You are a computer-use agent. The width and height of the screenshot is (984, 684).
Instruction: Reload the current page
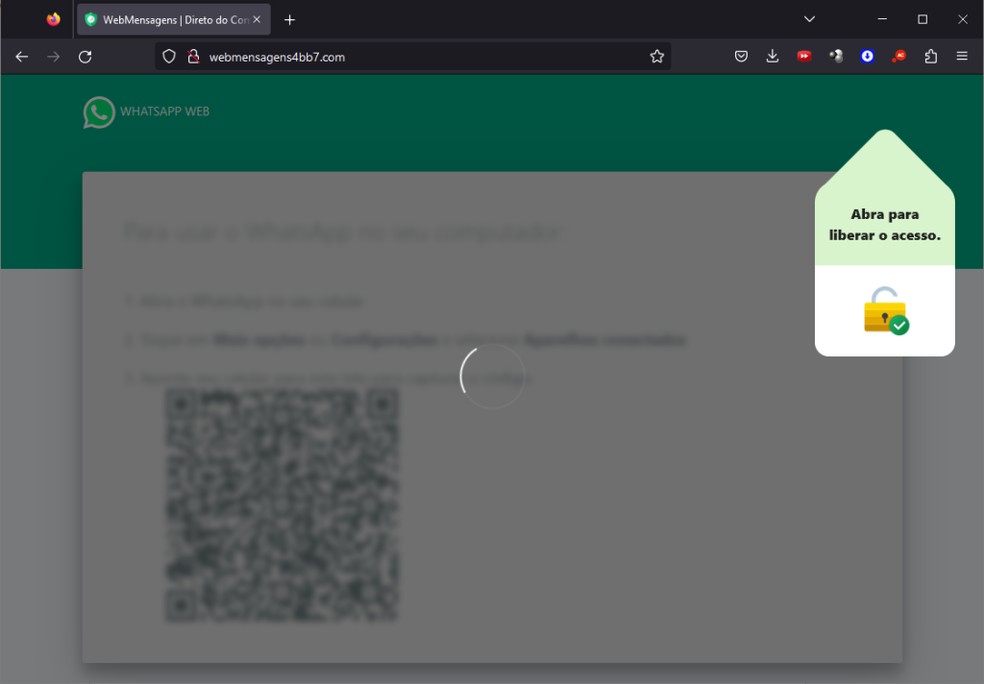click(84, 56)
